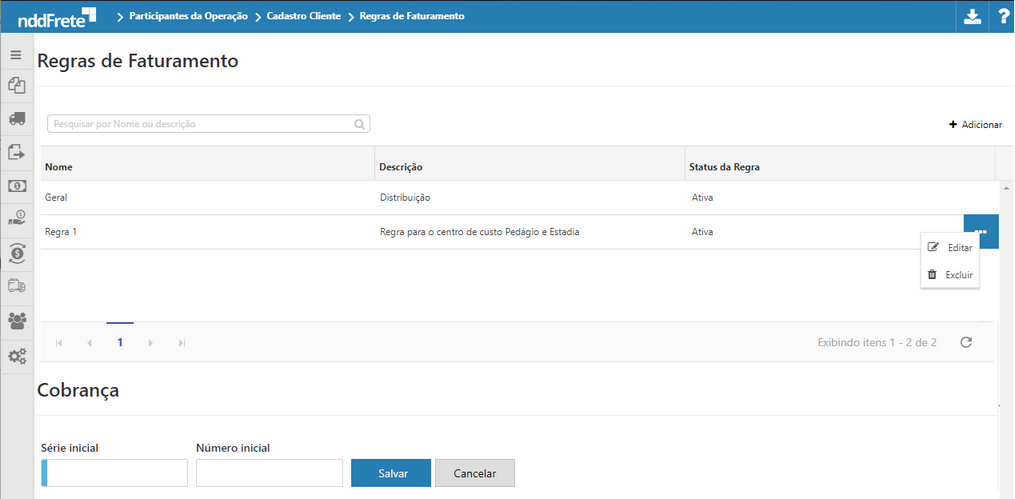Click the Salvar button
Viewport: 1015px width, 499px height.
391,473
